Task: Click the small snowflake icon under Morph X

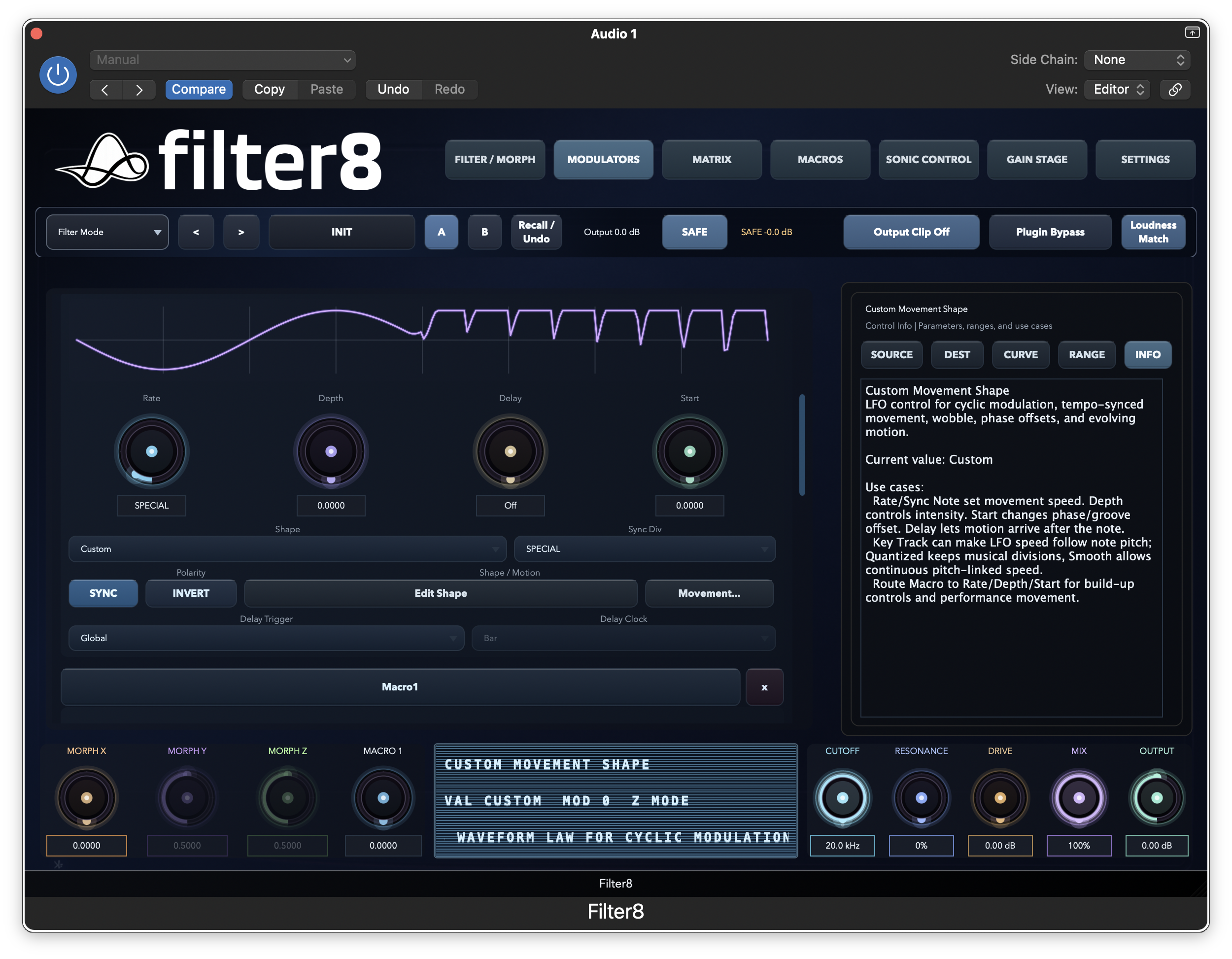Action: (58, 864)
